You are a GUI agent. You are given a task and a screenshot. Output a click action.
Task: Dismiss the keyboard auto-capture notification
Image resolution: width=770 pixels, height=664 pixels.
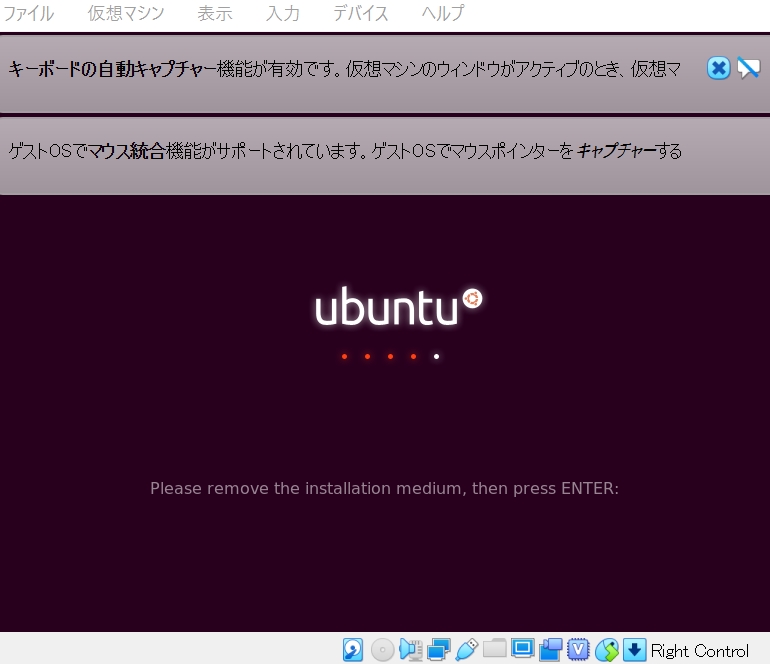pyautogui.click(x=718, y=68)
